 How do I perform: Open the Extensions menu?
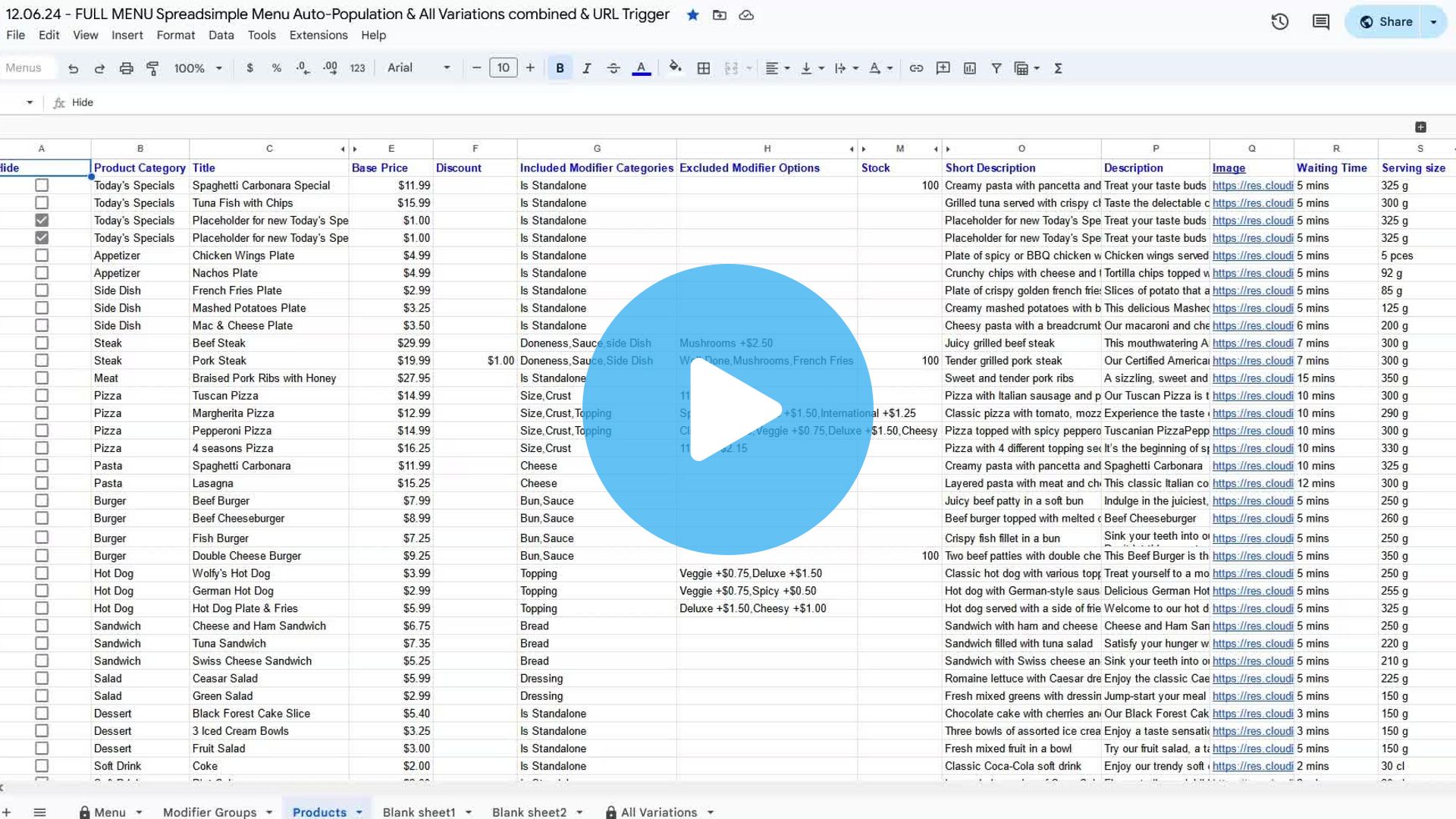(x=318, y=35)
